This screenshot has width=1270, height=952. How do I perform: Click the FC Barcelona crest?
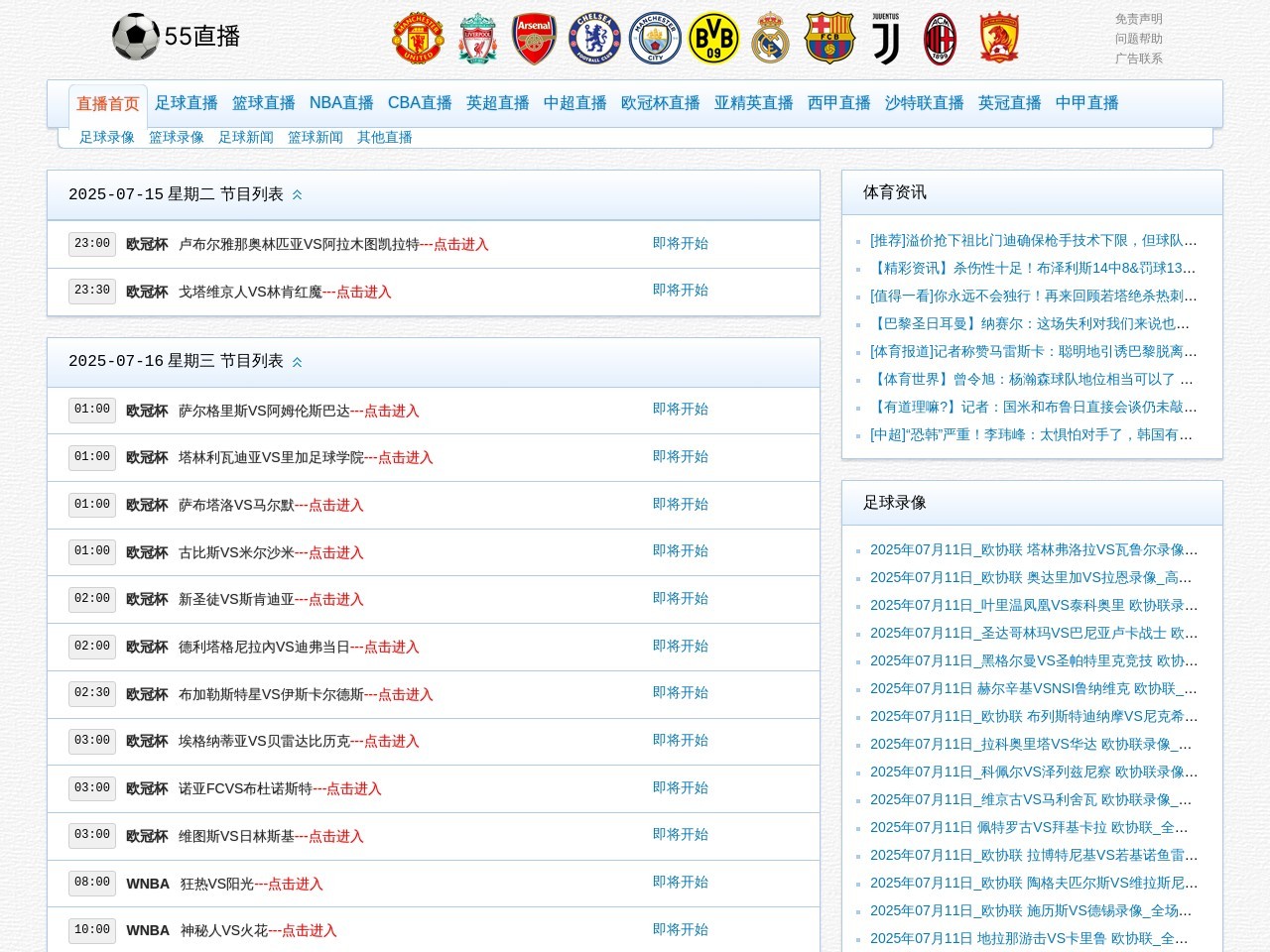829,39
